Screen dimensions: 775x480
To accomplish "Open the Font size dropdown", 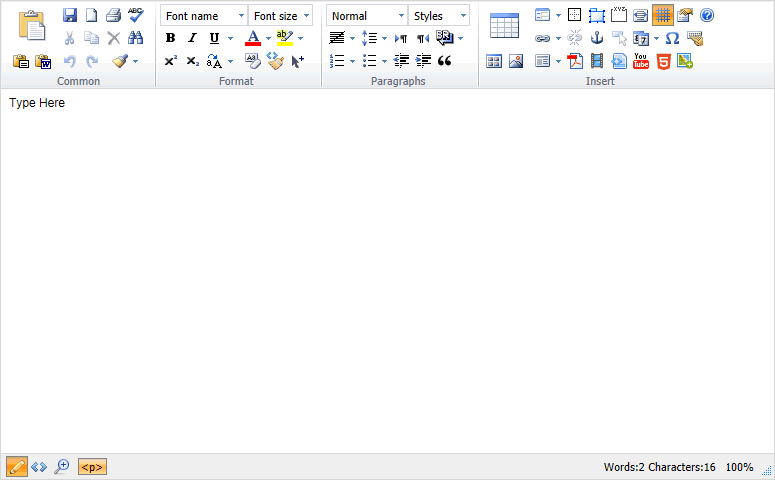I will [x=280, y=16].
